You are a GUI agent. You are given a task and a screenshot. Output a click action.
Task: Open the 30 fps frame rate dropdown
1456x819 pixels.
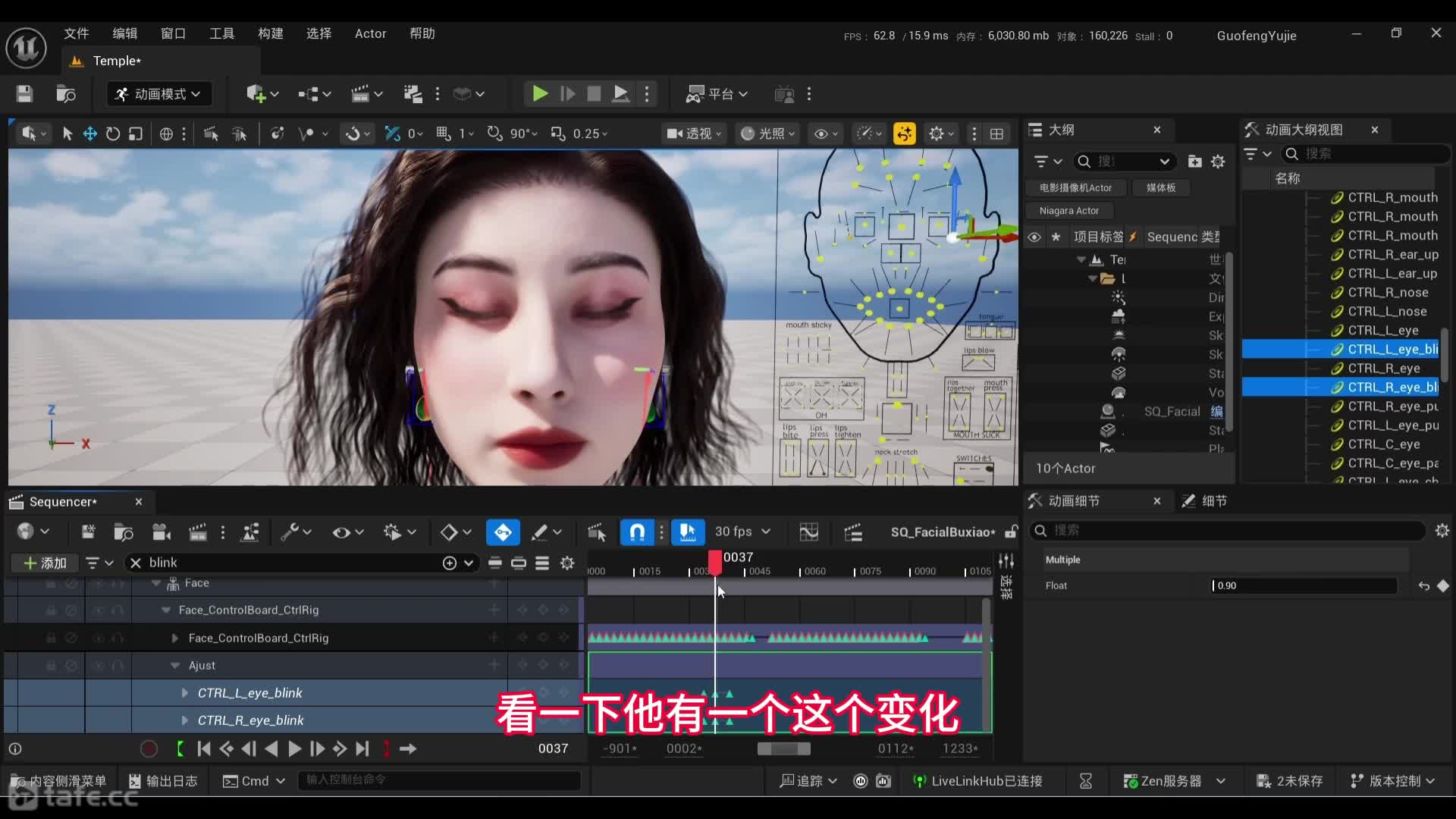[x=742, y=532]
